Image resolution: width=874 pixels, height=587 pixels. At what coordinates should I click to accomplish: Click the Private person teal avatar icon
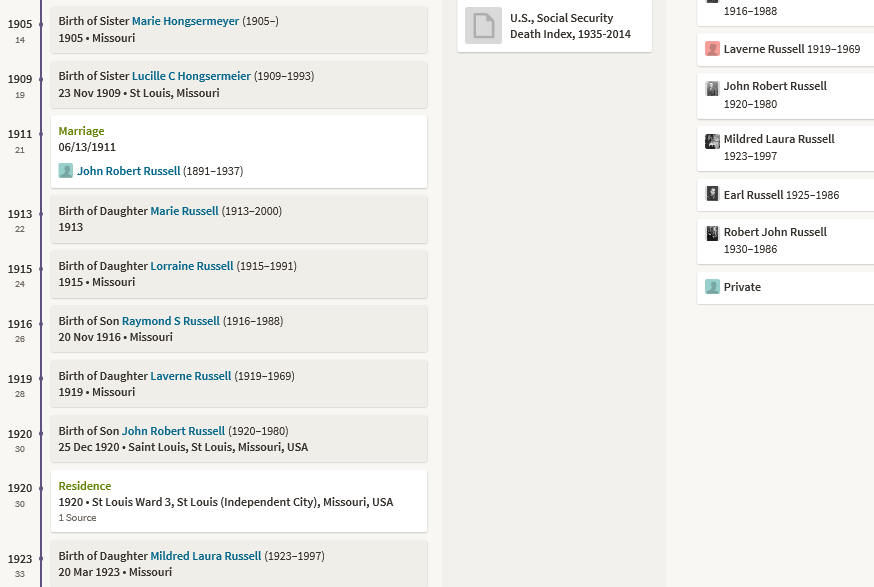pyautogui.click(x=712, y=287)
